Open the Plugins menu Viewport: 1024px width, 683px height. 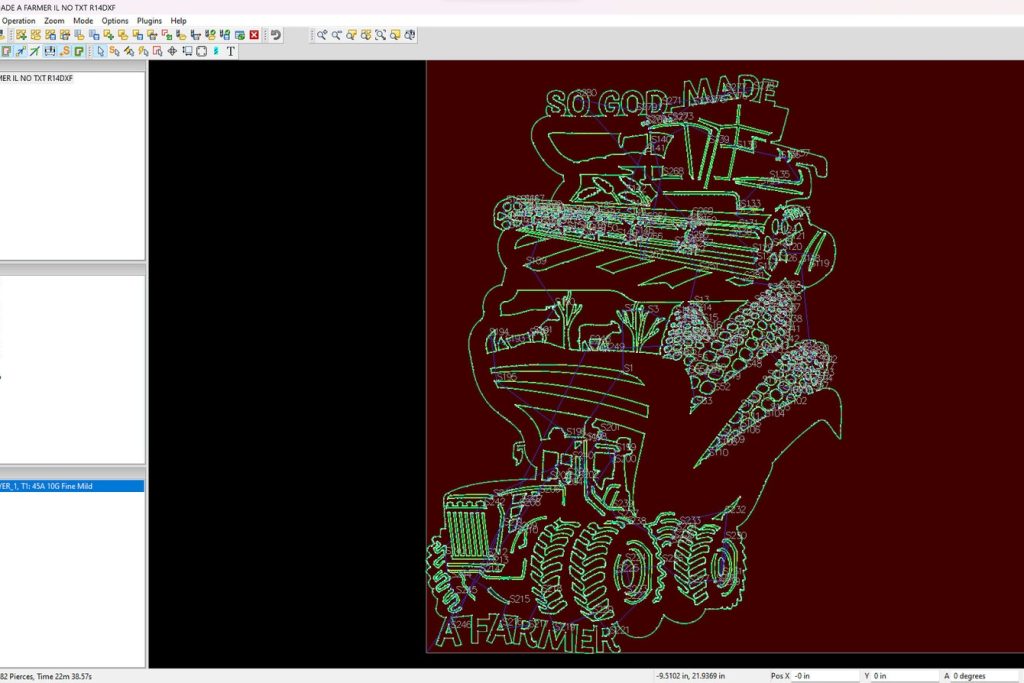pyautogui.click(x=149, y=20)
